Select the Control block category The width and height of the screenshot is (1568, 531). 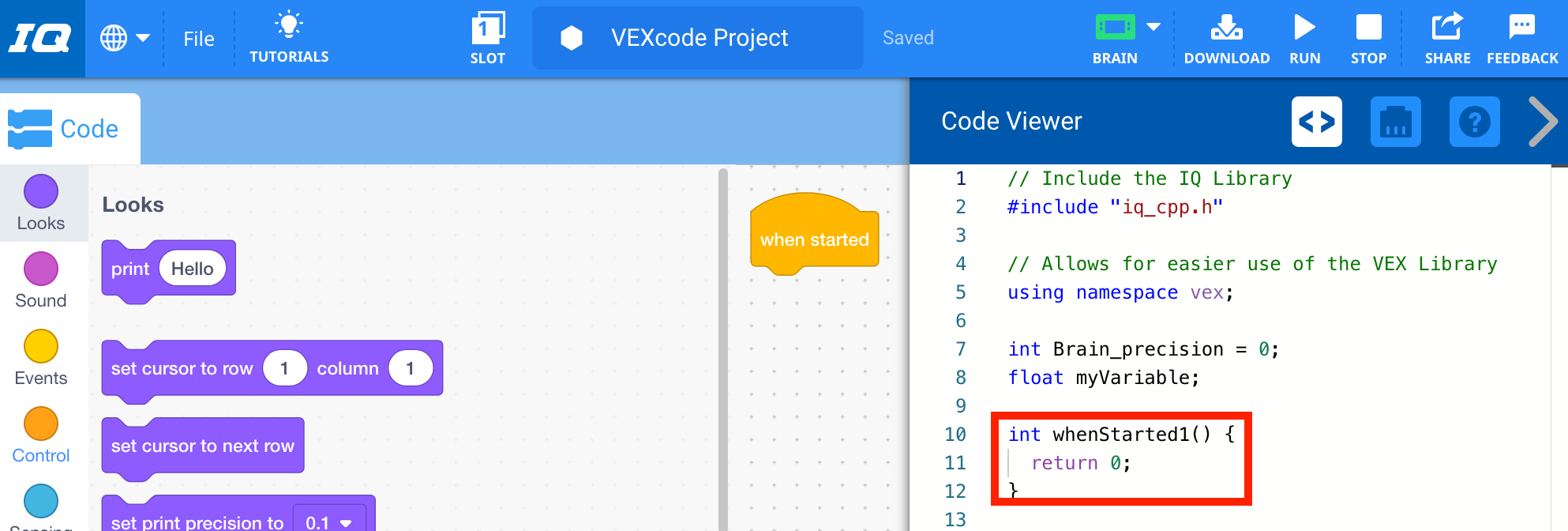41,435
